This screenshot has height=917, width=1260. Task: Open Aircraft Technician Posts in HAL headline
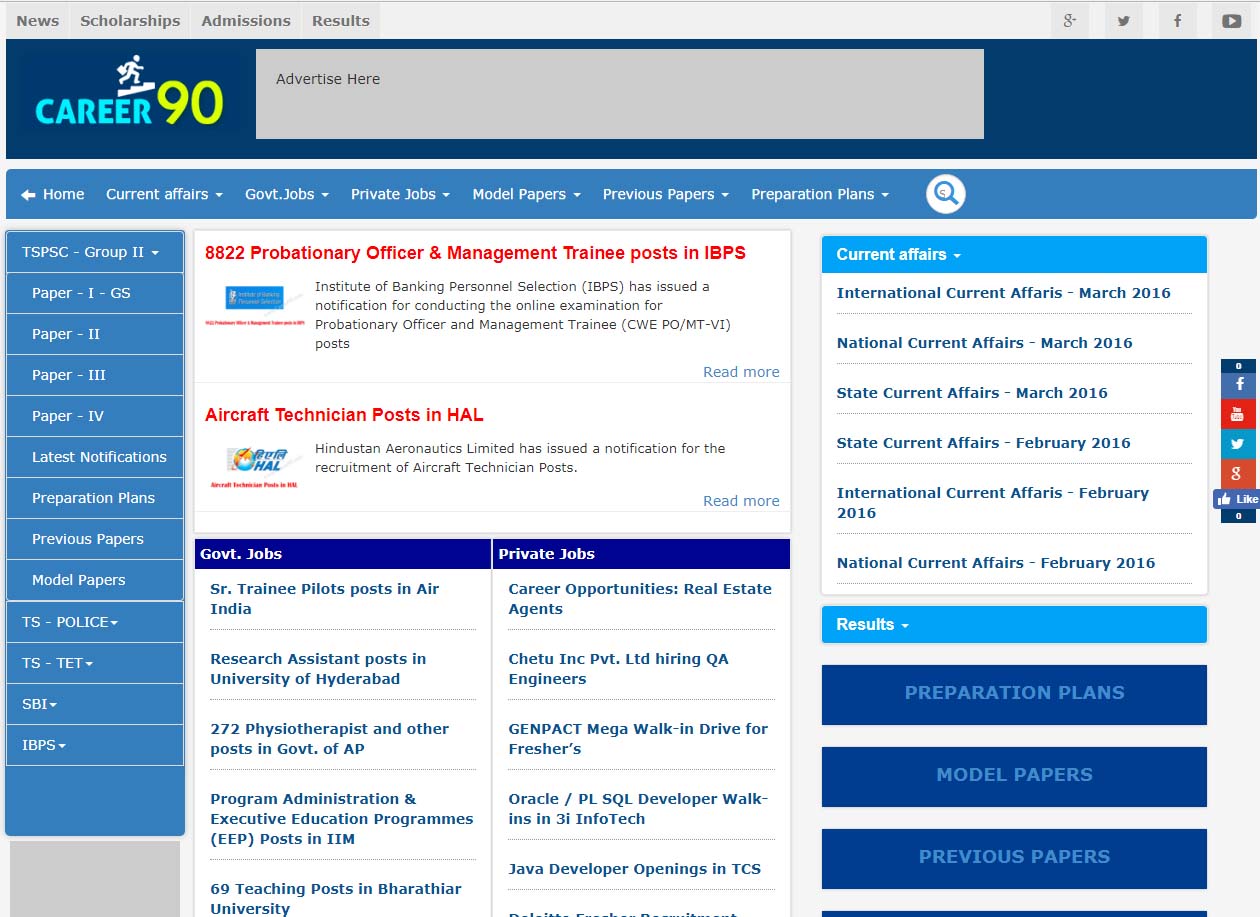point(344,415)
